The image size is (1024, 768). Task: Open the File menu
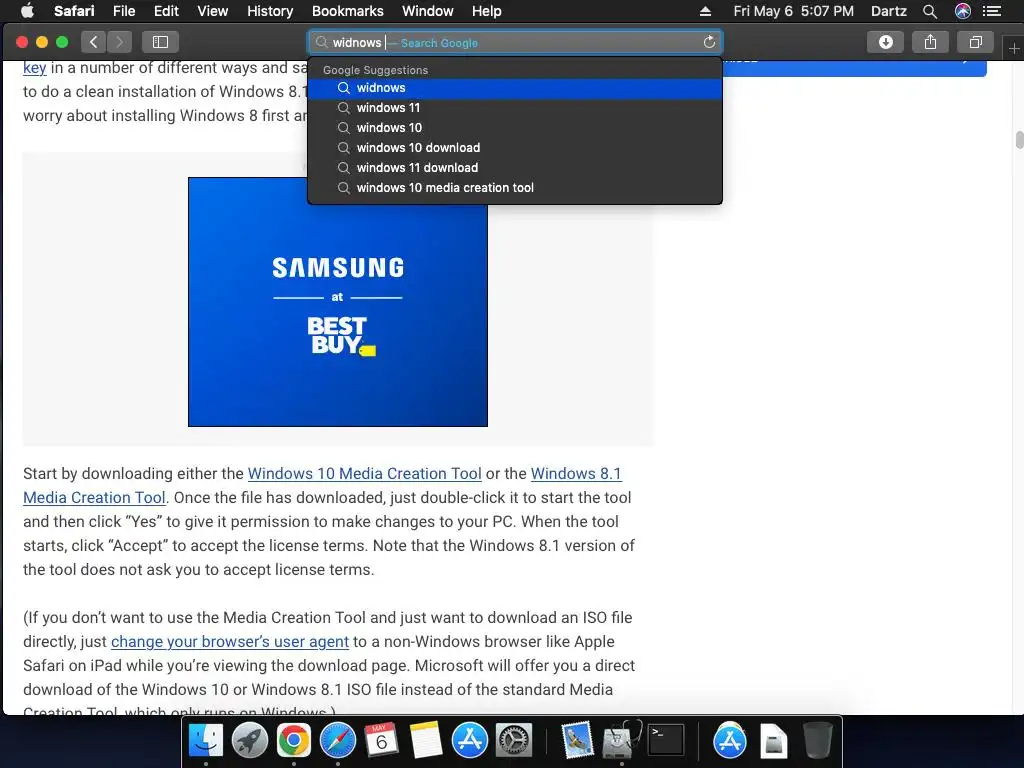click(x=123, y=11)
